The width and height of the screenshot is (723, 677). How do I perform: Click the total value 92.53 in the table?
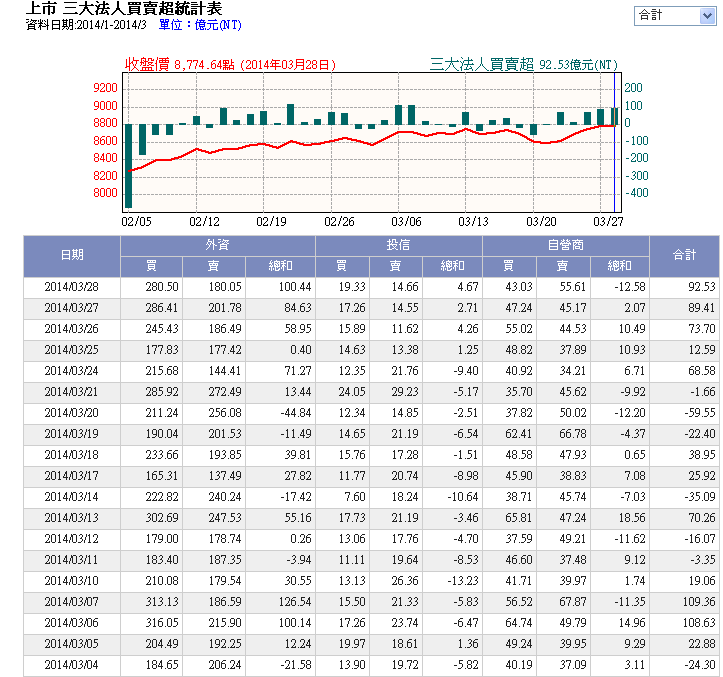[x=702, y=287]
